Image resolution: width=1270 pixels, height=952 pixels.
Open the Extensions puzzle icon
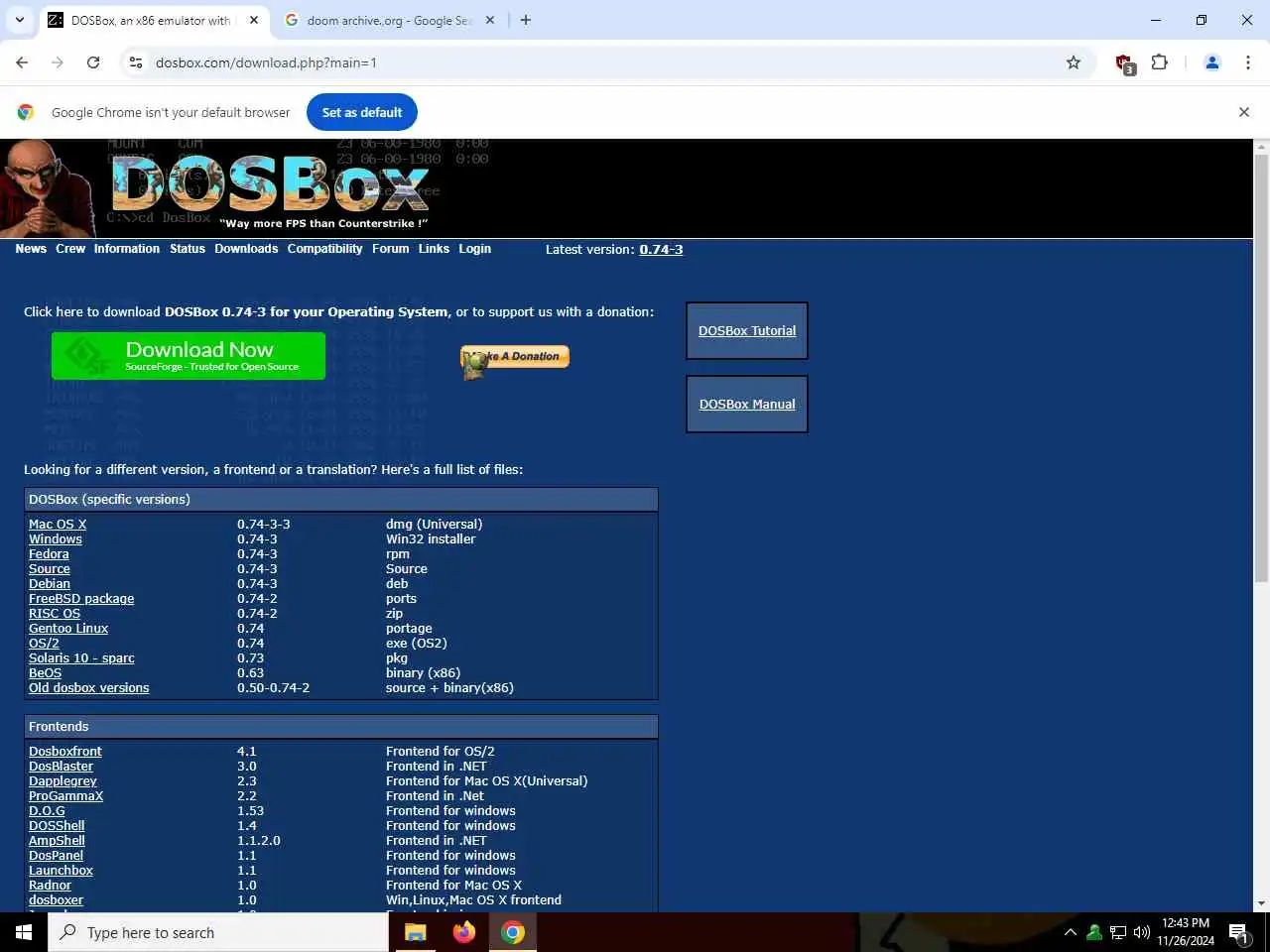point(1159,62)
